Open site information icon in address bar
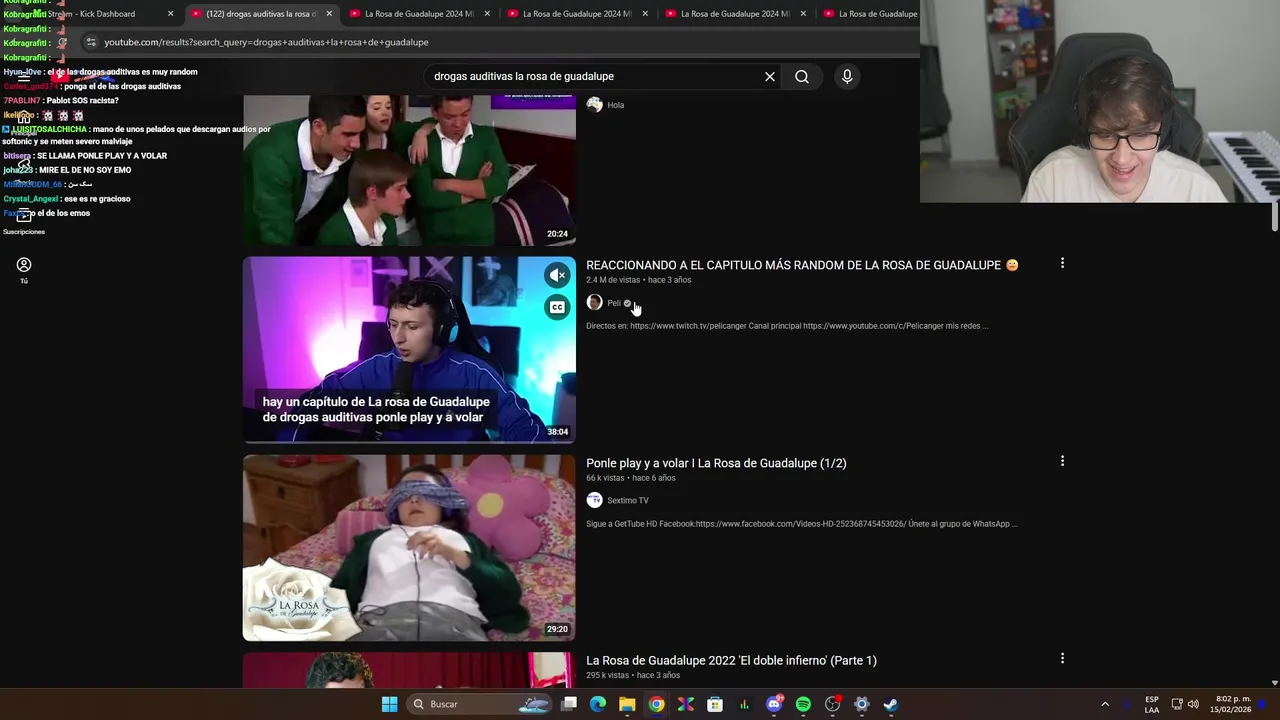Image resolution: width=1280 pixels, height=720 pixels. pyautogui.click(x=91, y=42)
